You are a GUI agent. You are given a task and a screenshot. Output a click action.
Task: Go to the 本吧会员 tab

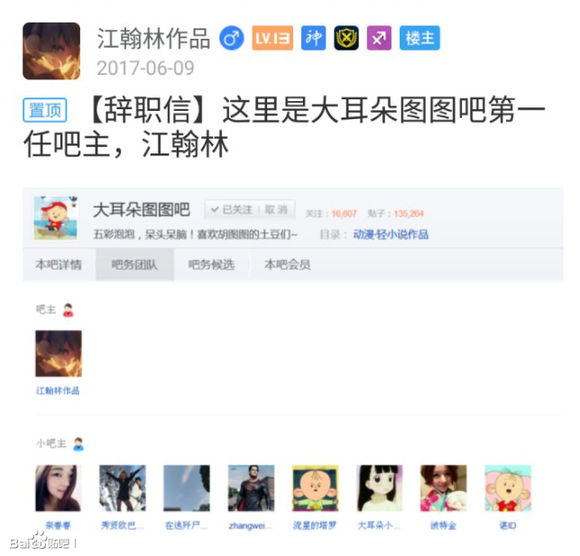click(287, 264)
